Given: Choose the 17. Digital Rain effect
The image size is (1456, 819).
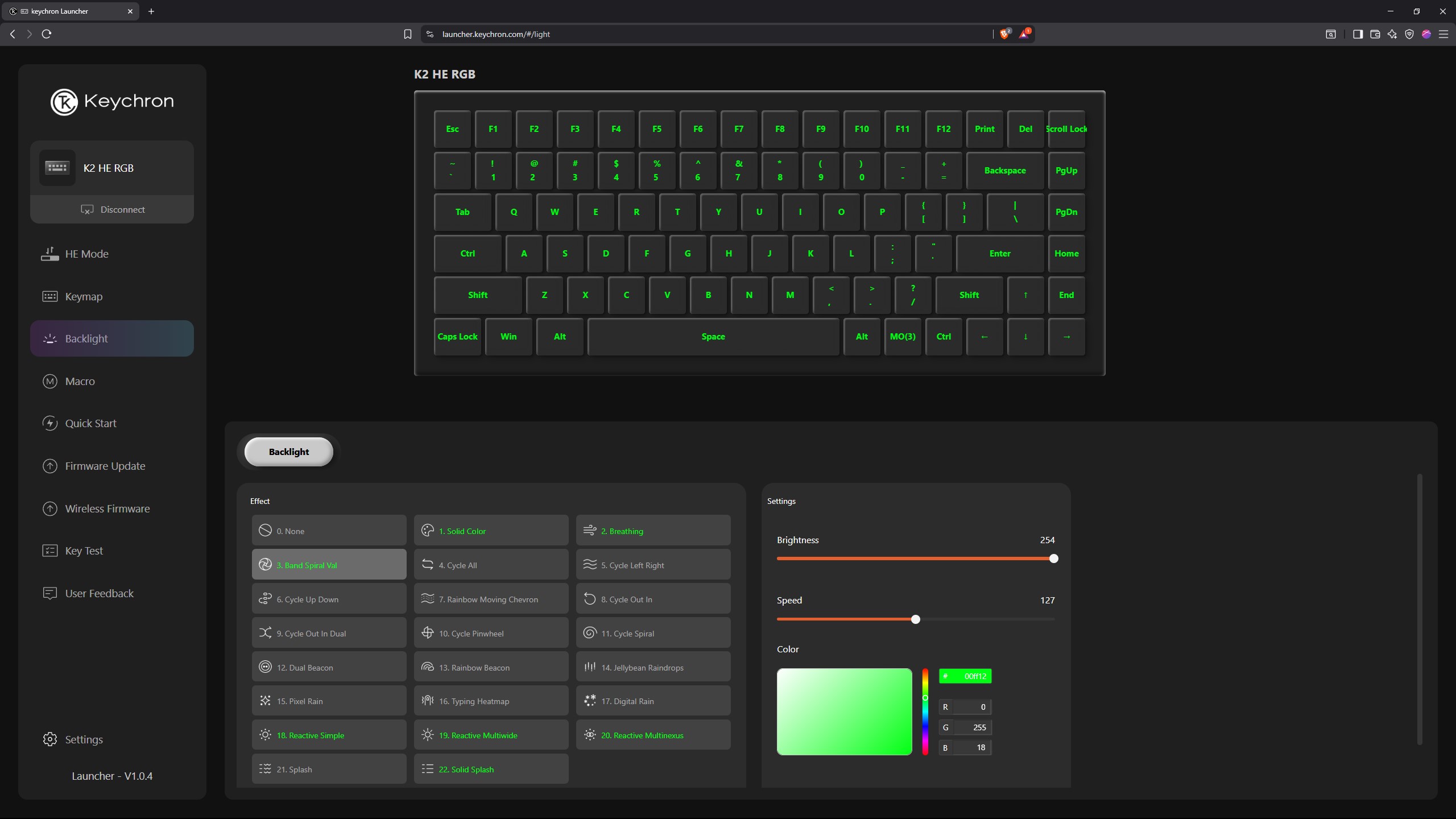Looking at the screenshot, I should click(x=653, y=701).
